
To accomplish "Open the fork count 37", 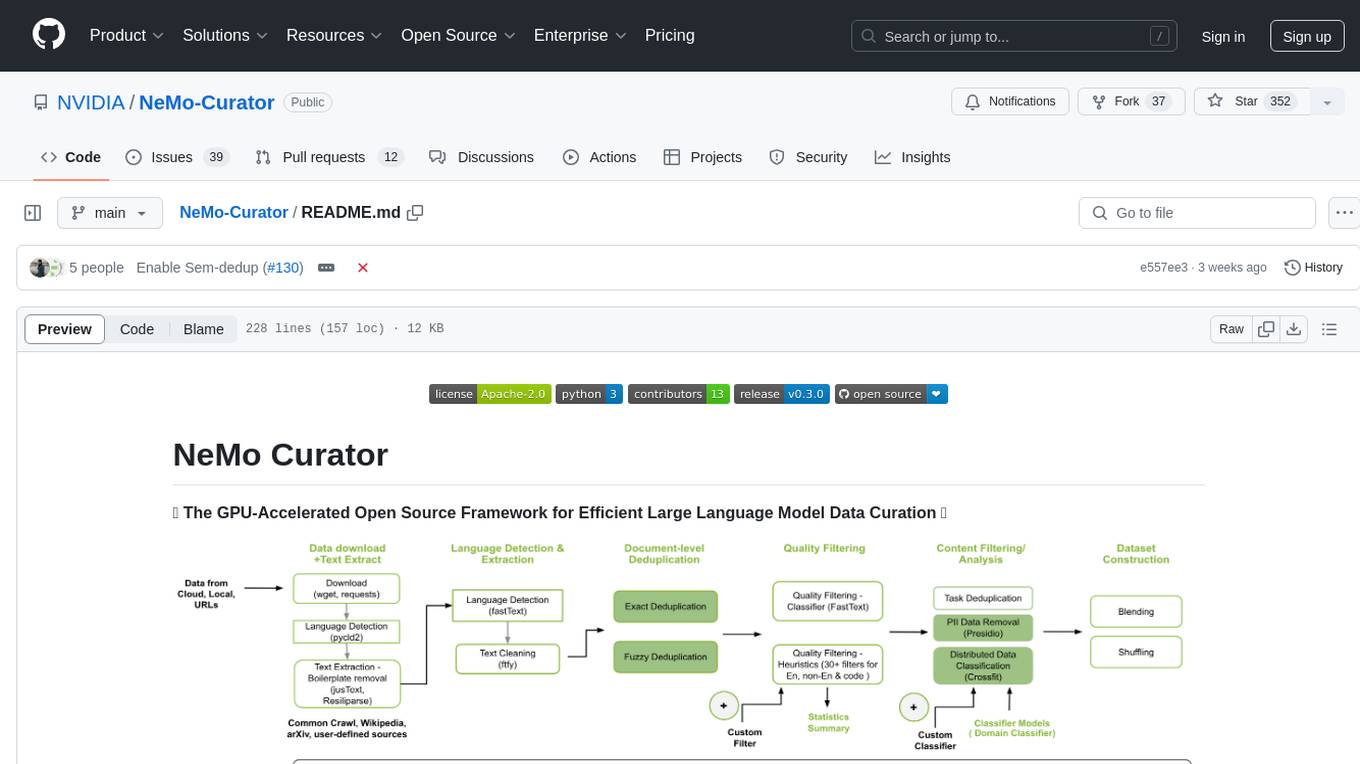I will [x=1159, y=102].
